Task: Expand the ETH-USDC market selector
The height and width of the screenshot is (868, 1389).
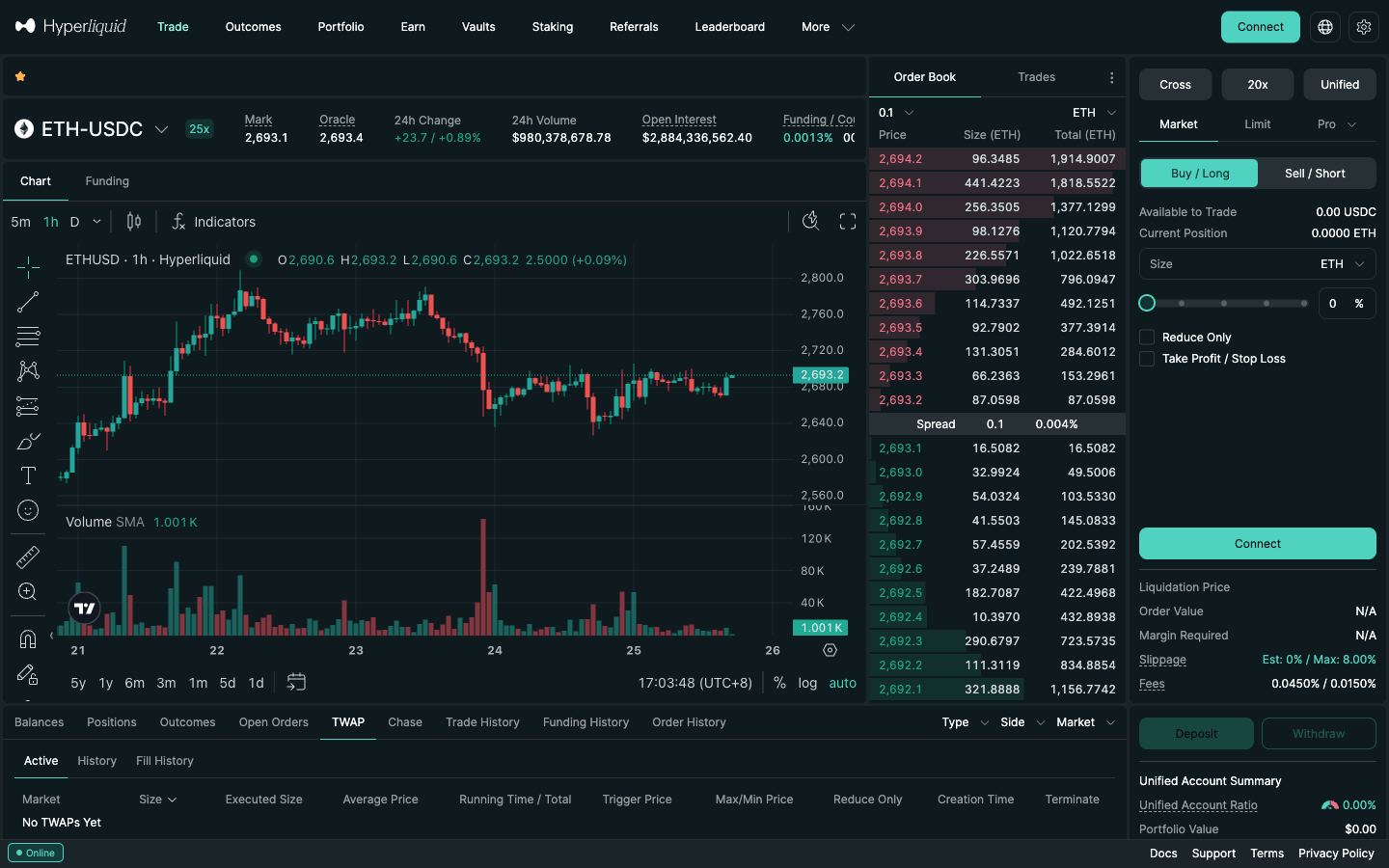Action: pos(162,129)
